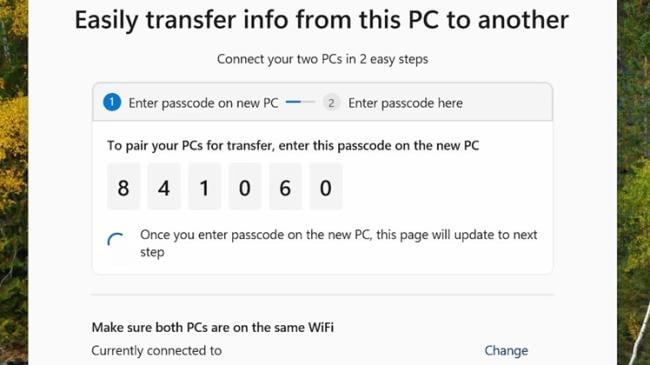Click the loading spinner icon
Screen dimensions: 650x365
[x=115, y=240]
